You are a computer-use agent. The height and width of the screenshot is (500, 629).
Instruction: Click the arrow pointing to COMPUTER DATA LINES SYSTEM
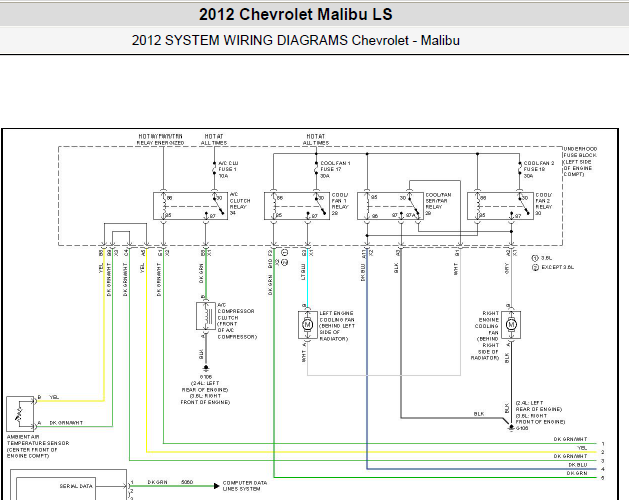point(217,486)
